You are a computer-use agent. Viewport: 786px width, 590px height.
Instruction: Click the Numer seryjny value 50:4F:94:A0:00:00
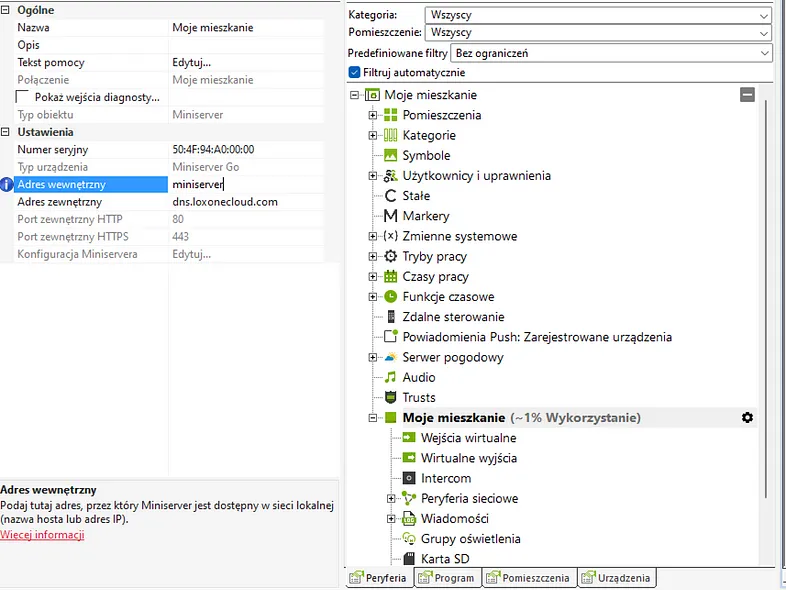(x=213, y=149)
